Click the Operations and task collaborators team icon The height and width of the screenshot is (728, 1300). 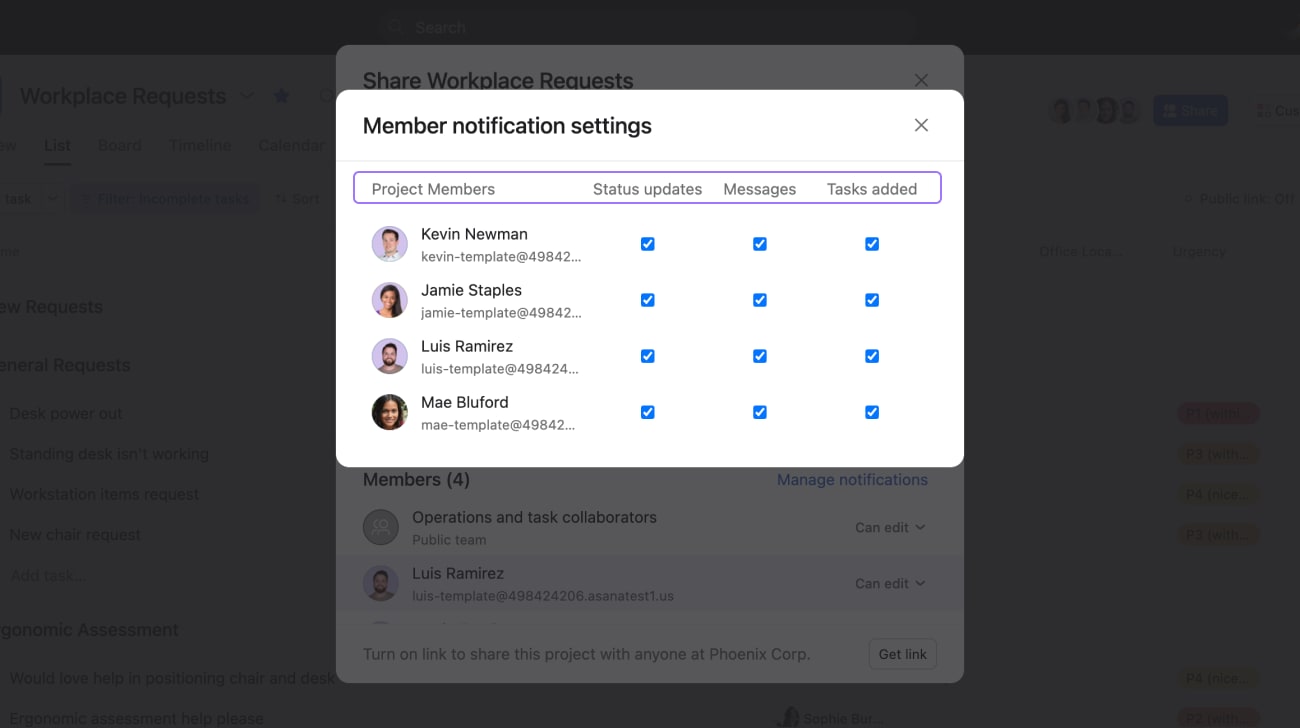click(381, 527)
